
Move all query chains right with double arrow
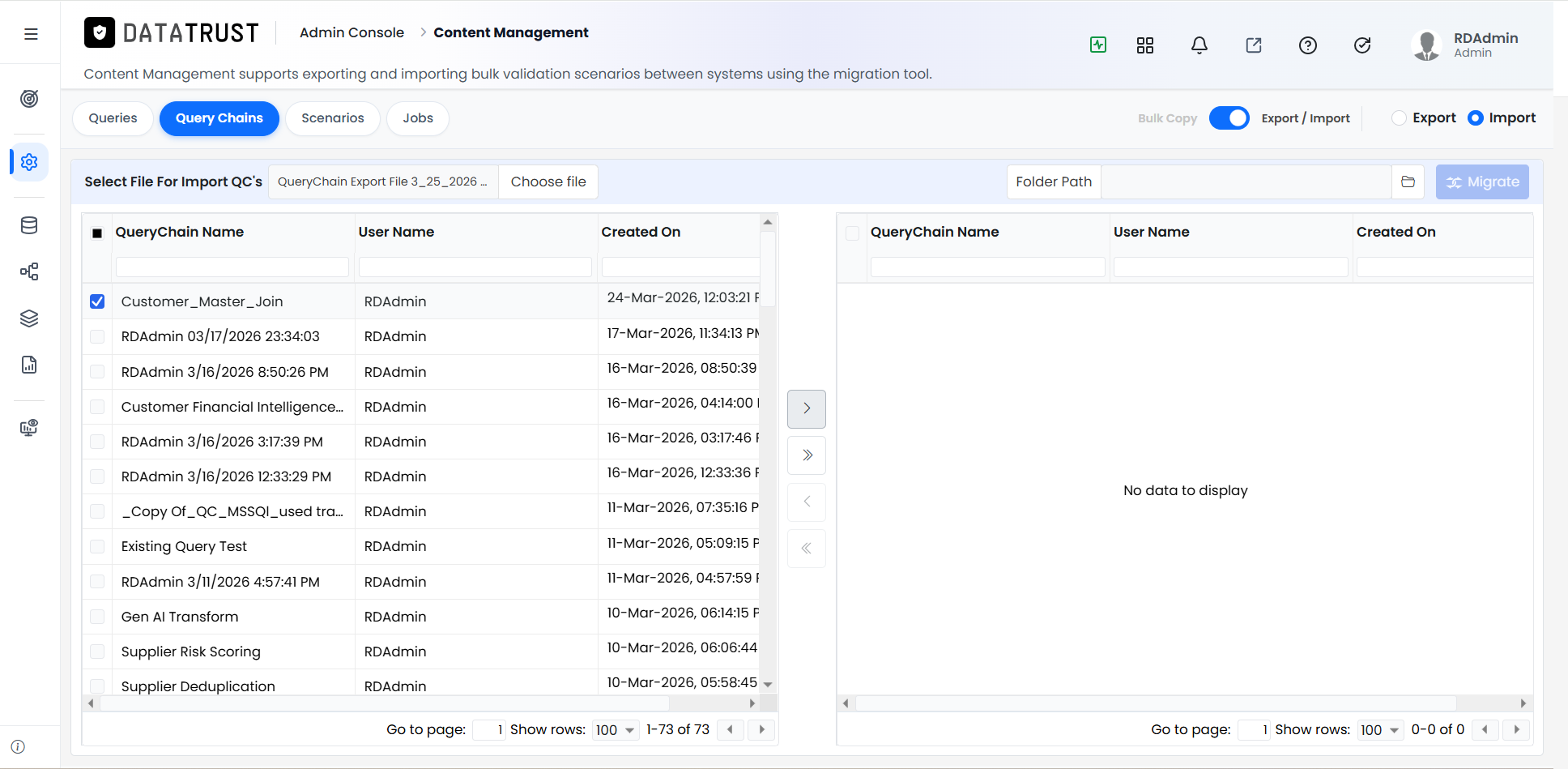coord(807,455)
